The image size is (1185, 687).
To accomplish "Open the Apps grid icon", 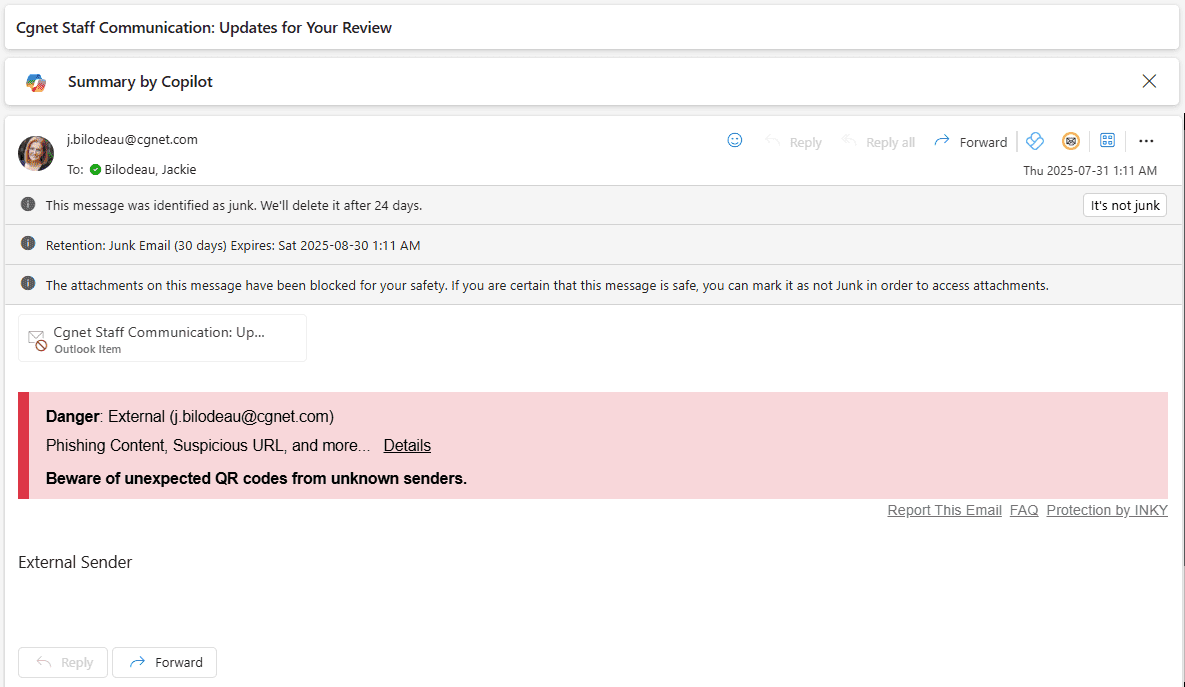I will coord(1107,140).
